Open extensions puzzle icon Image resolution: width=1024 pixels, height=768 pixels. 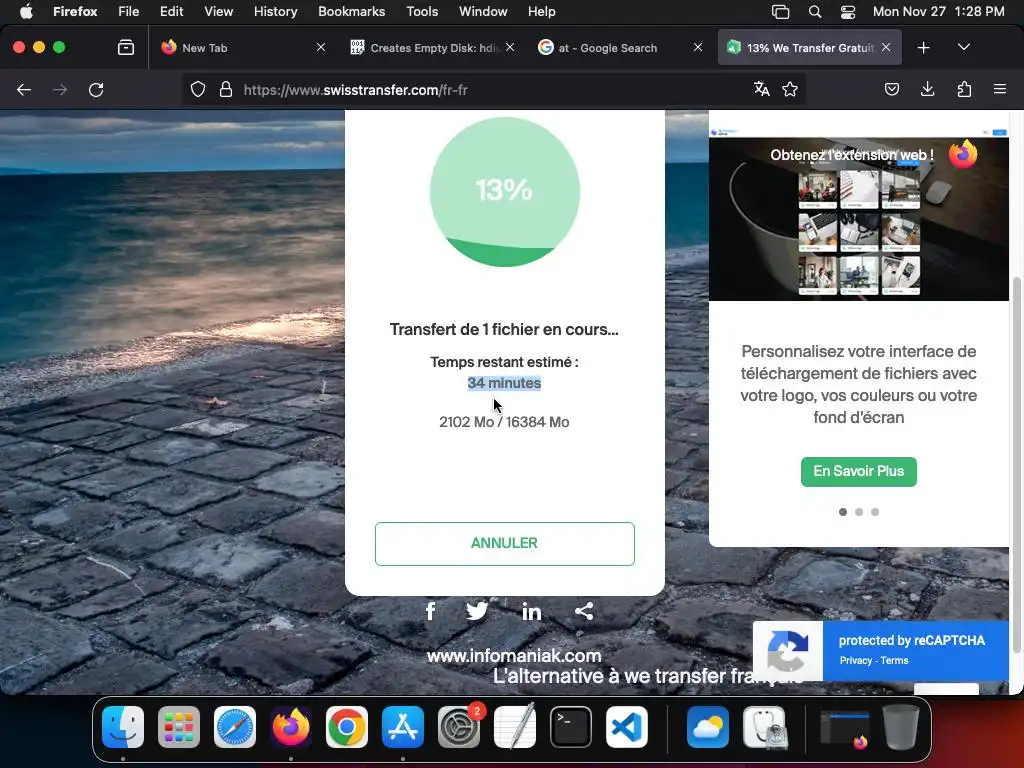tap(964, 89)
